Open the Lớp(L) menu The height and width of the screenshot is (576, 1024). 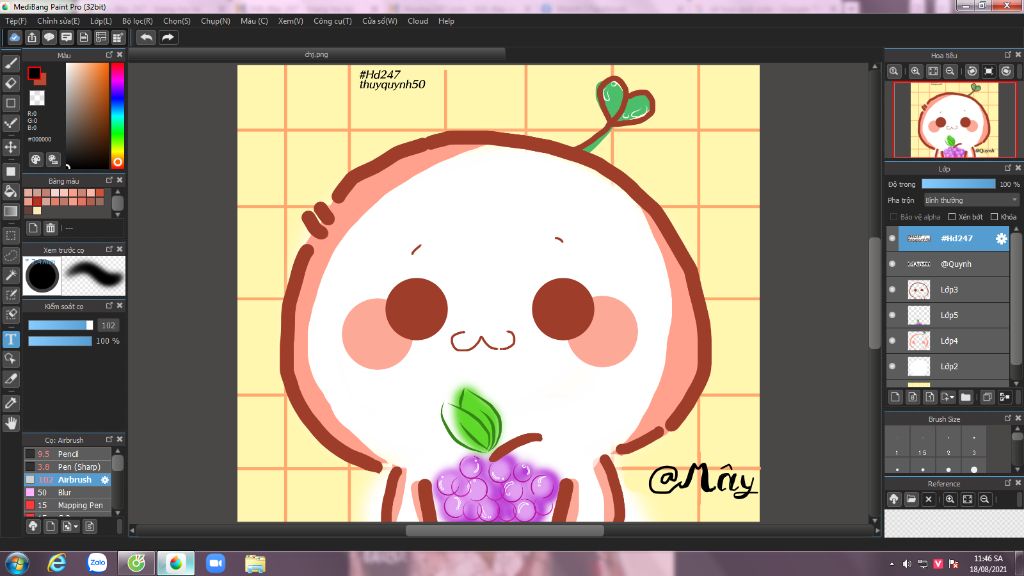click(x=101, y=21)
